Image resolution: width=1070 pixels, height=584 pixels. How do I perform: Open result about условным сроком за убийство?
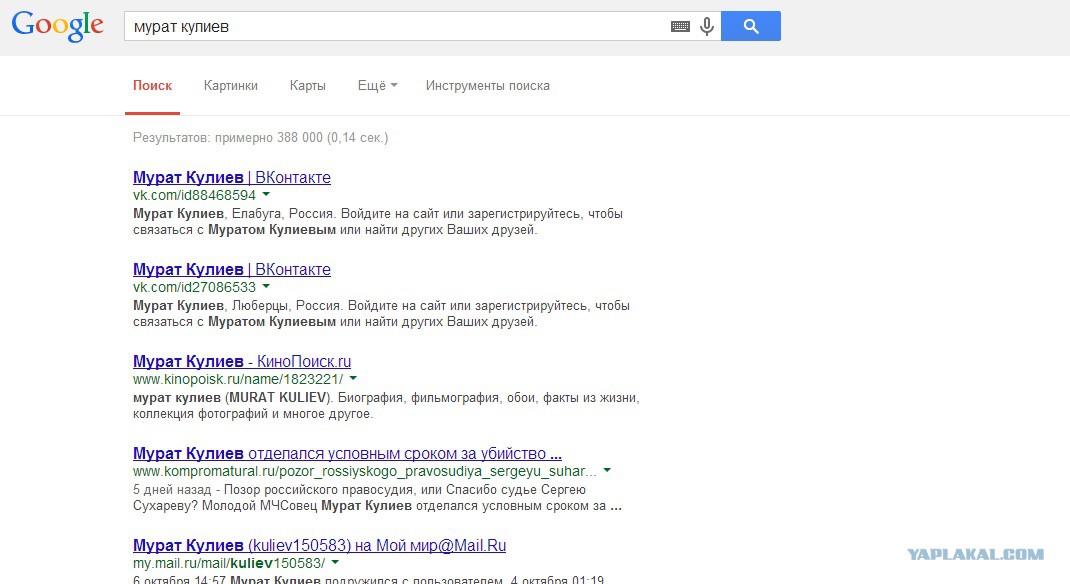pyautogui.click(x=347, y=454)
